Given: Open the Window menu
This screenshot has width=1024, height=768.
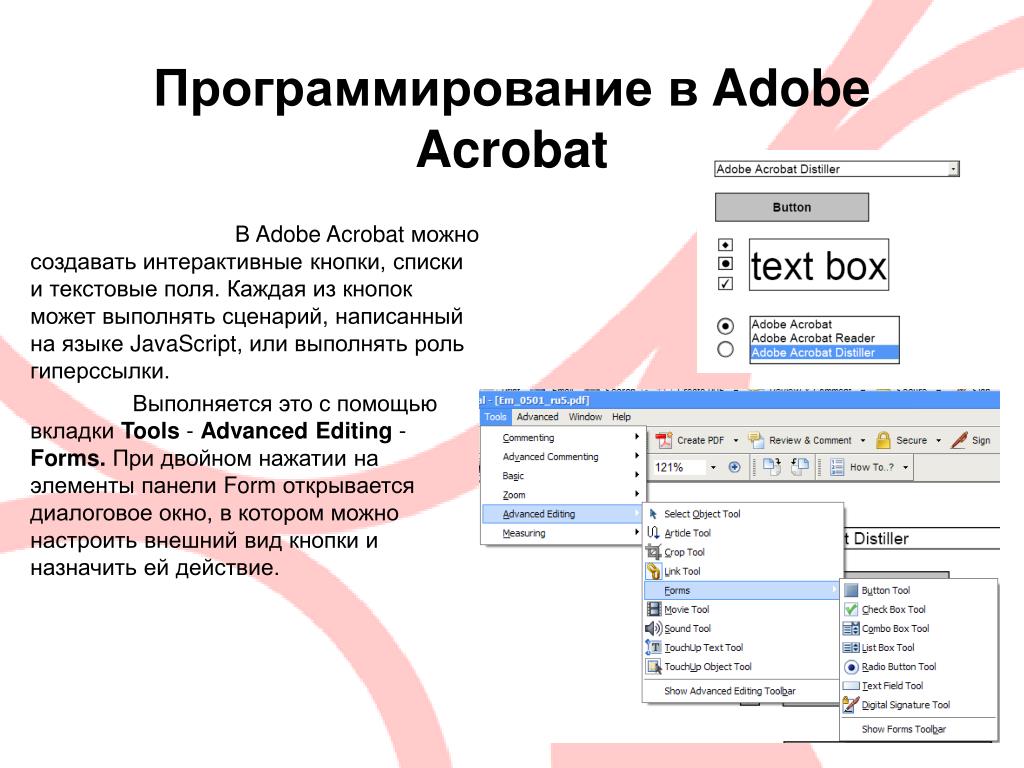Looking at the screenshot, I should pyautogui.click(x=585, y=417).
